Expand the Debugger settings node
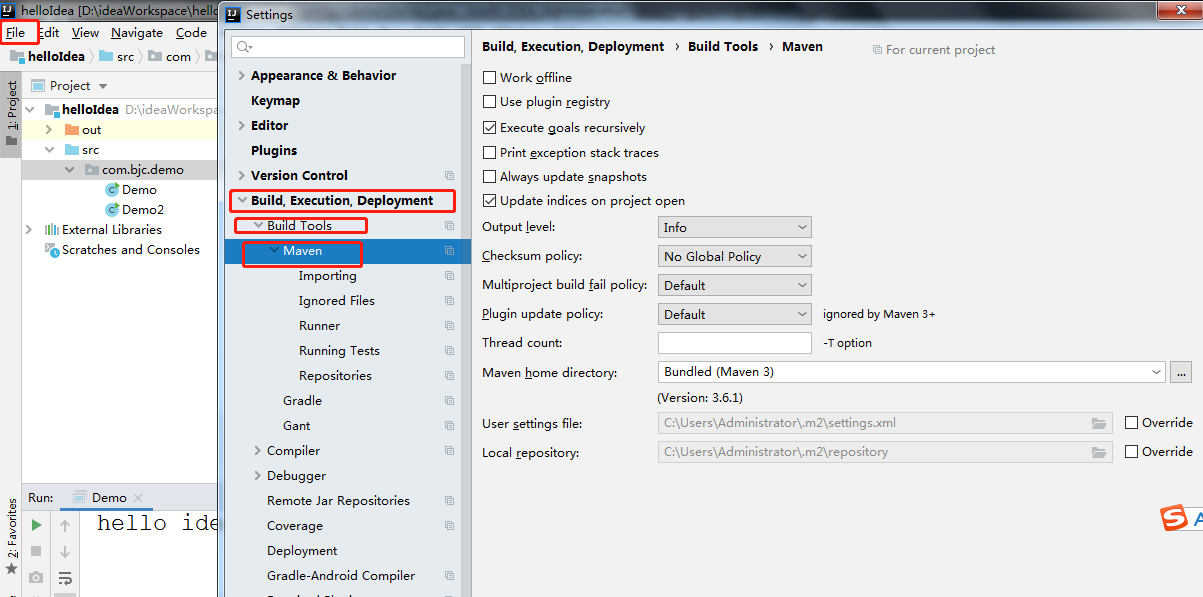The width and height of the screenshot is (1203, 597). (257, 476)
